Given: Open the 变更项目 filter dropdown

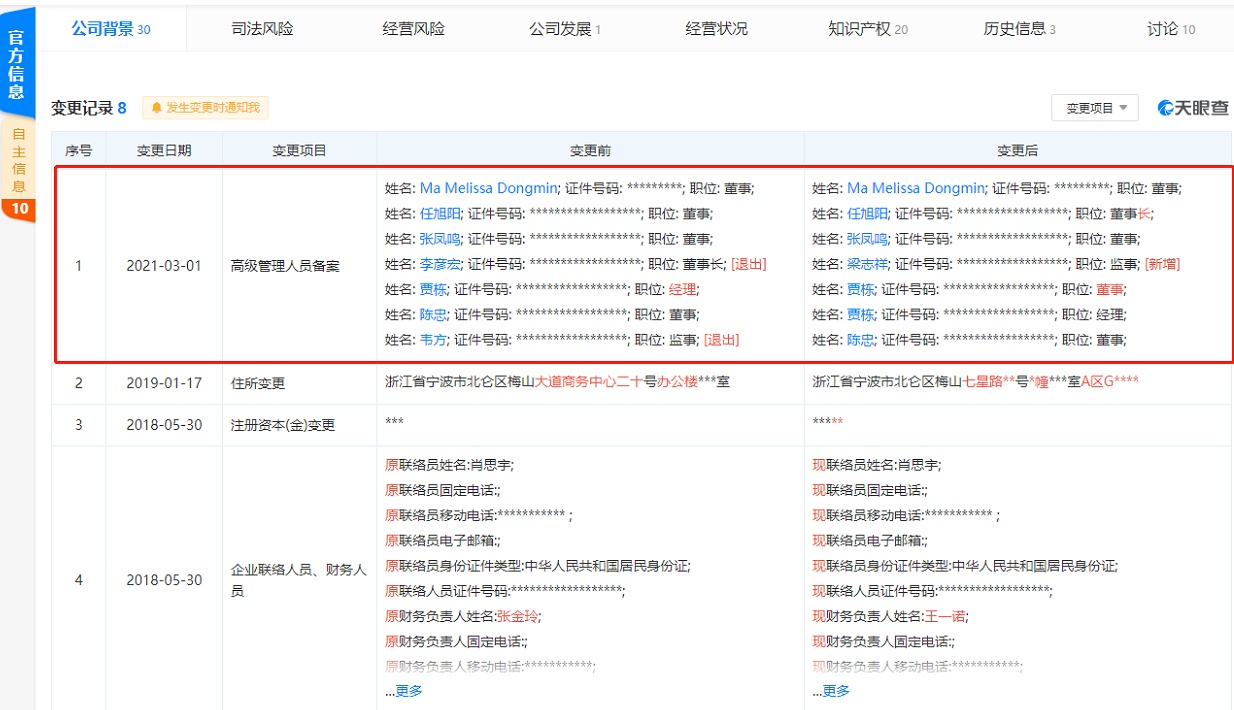Looking at the screenshot, I should pos(1095,108).
